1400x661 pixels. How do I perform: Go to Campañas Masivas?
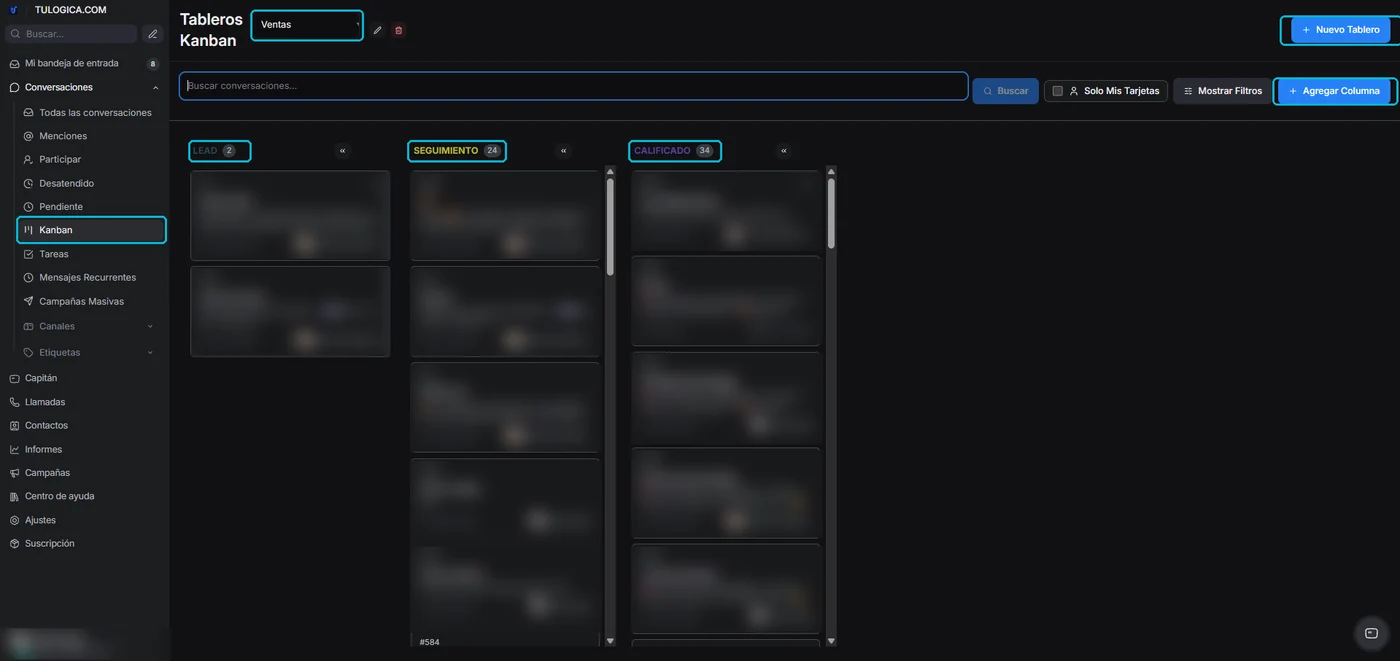81,302
